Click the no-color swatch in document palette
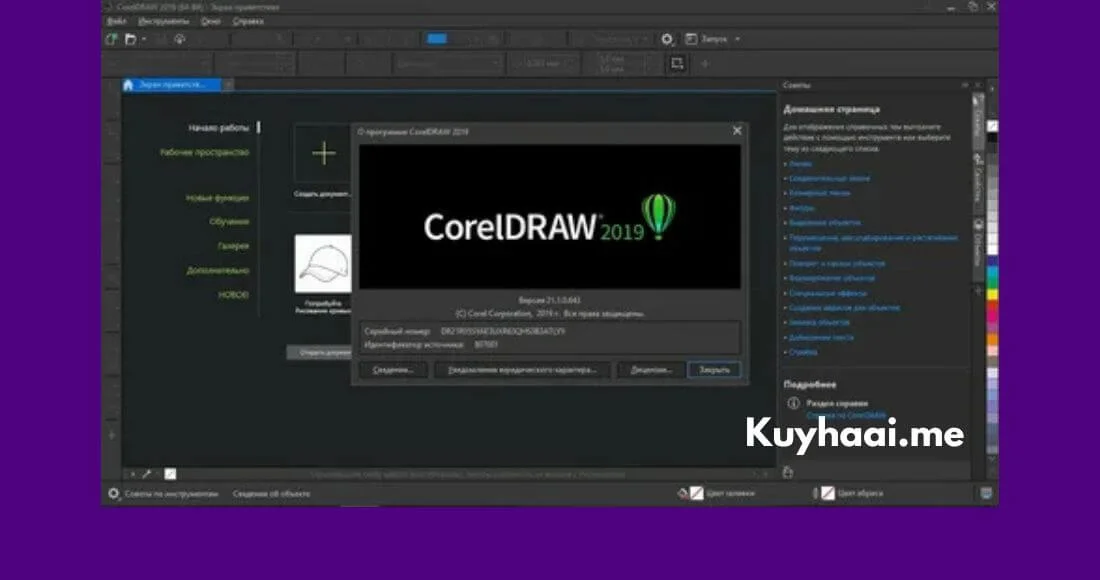This screenshot has width=1100, height=580. tap(170, 474)
